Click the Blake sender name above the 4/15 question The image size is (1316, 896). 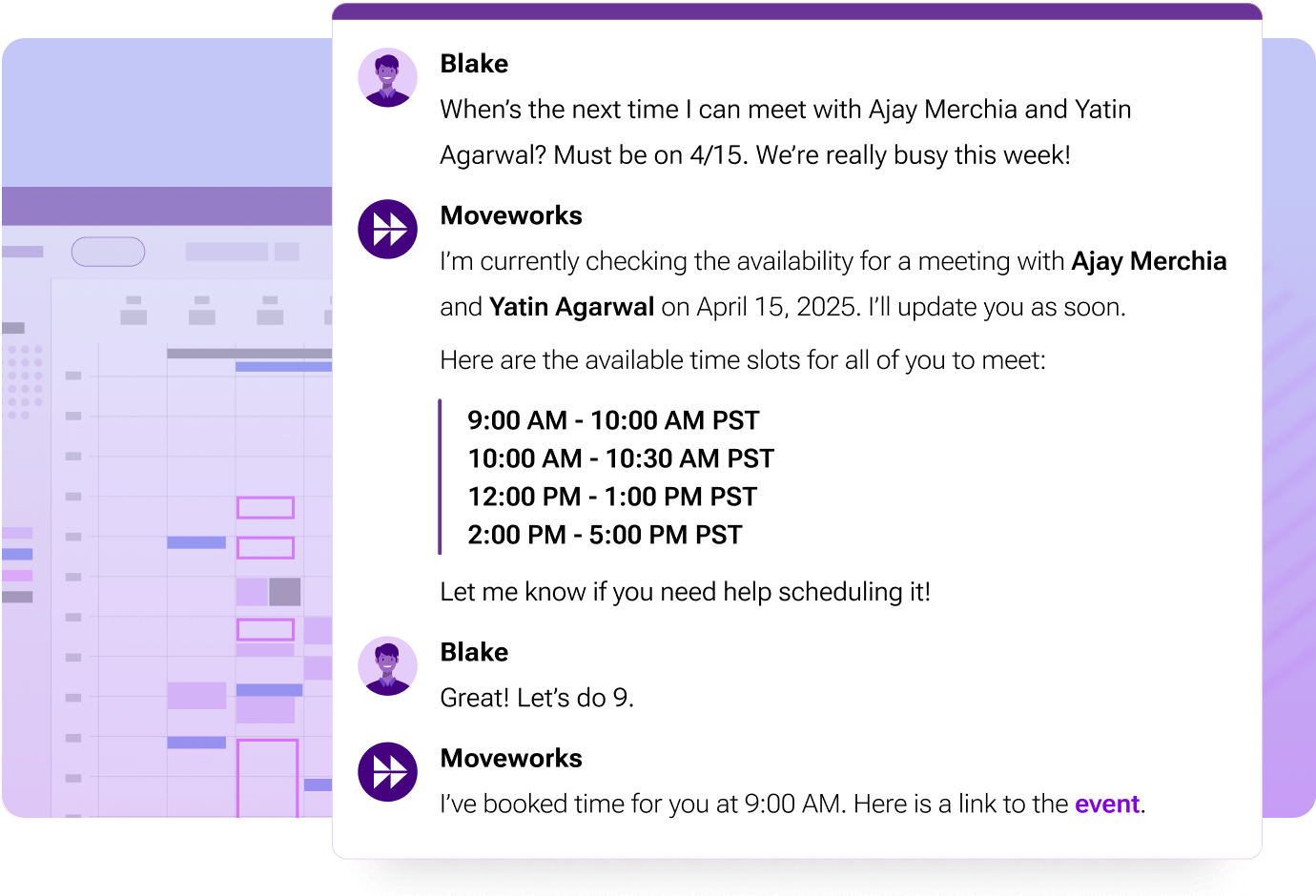click(474, 64)
